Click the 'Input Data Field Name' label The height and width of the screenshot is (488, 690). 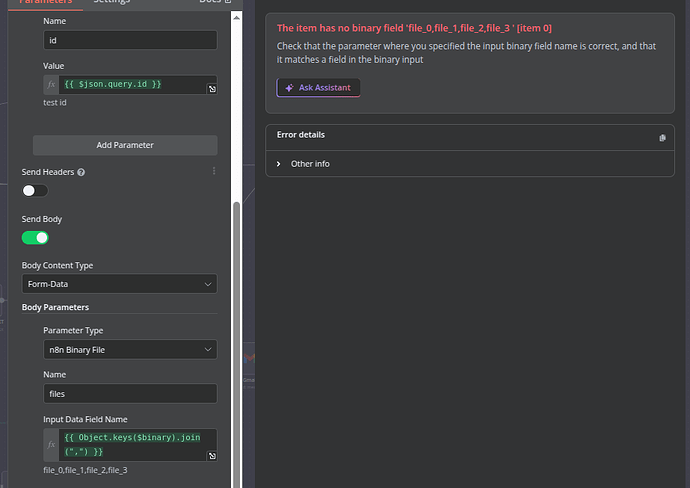click(85, 419)
